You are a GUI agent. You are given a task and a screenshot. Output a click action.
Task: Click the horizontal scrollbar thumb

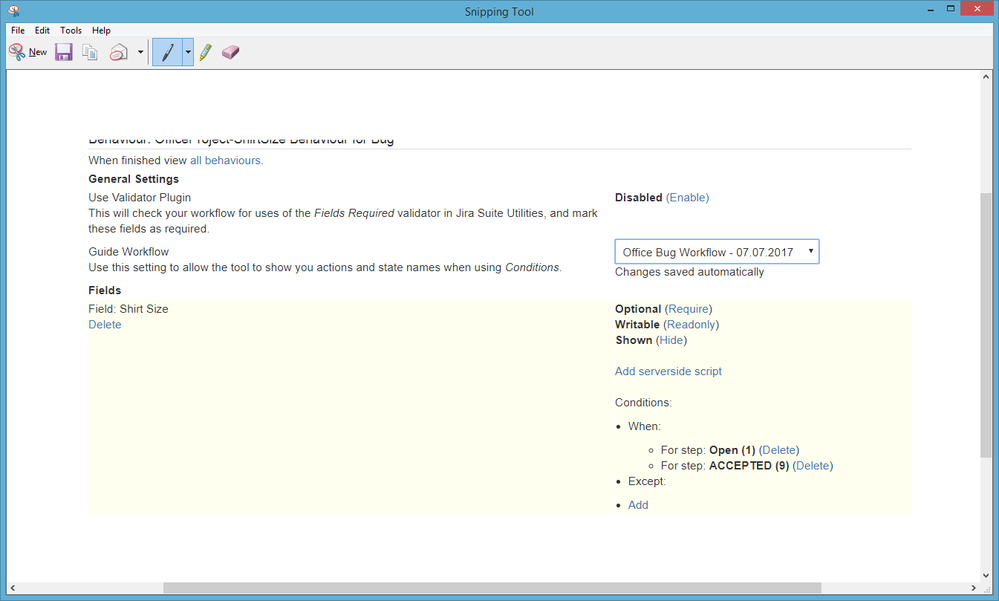pos(492,588)
